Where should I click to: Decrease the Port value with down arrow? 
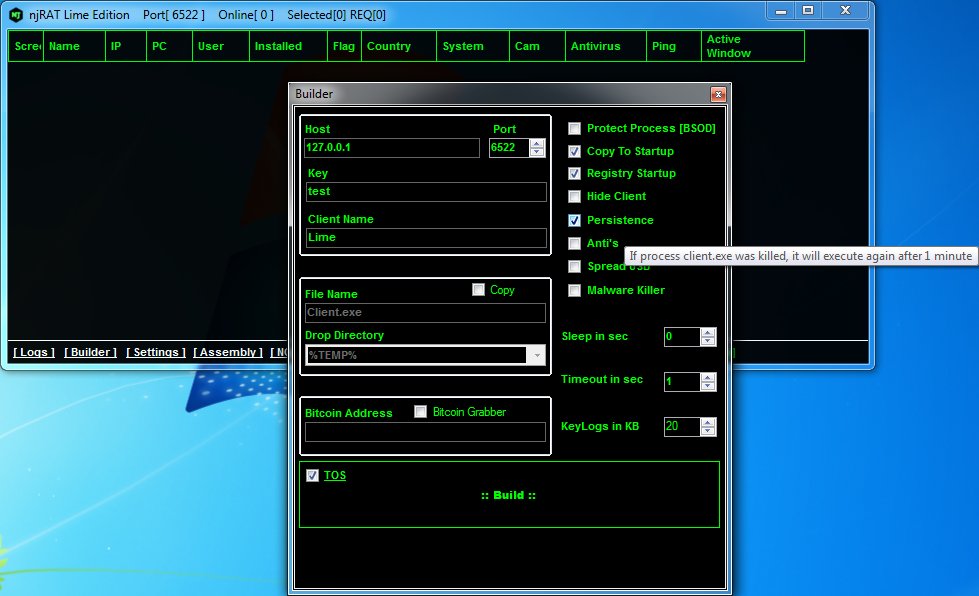point(536,152)
